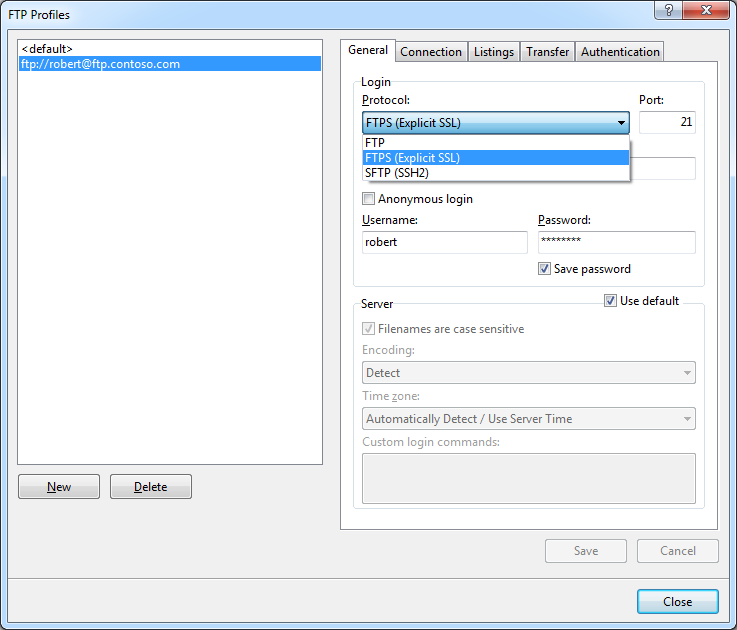Select the <default> profile entry

(47, 48)
